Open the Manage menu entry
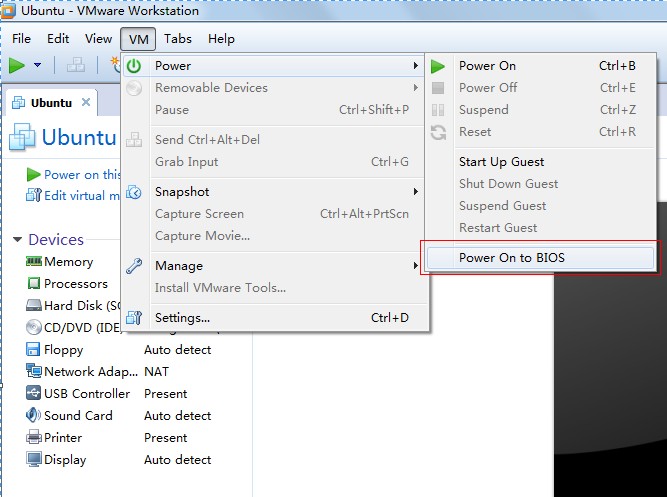Image resolution: width=667 pixels, height=497 pixels. pos(274,266)
